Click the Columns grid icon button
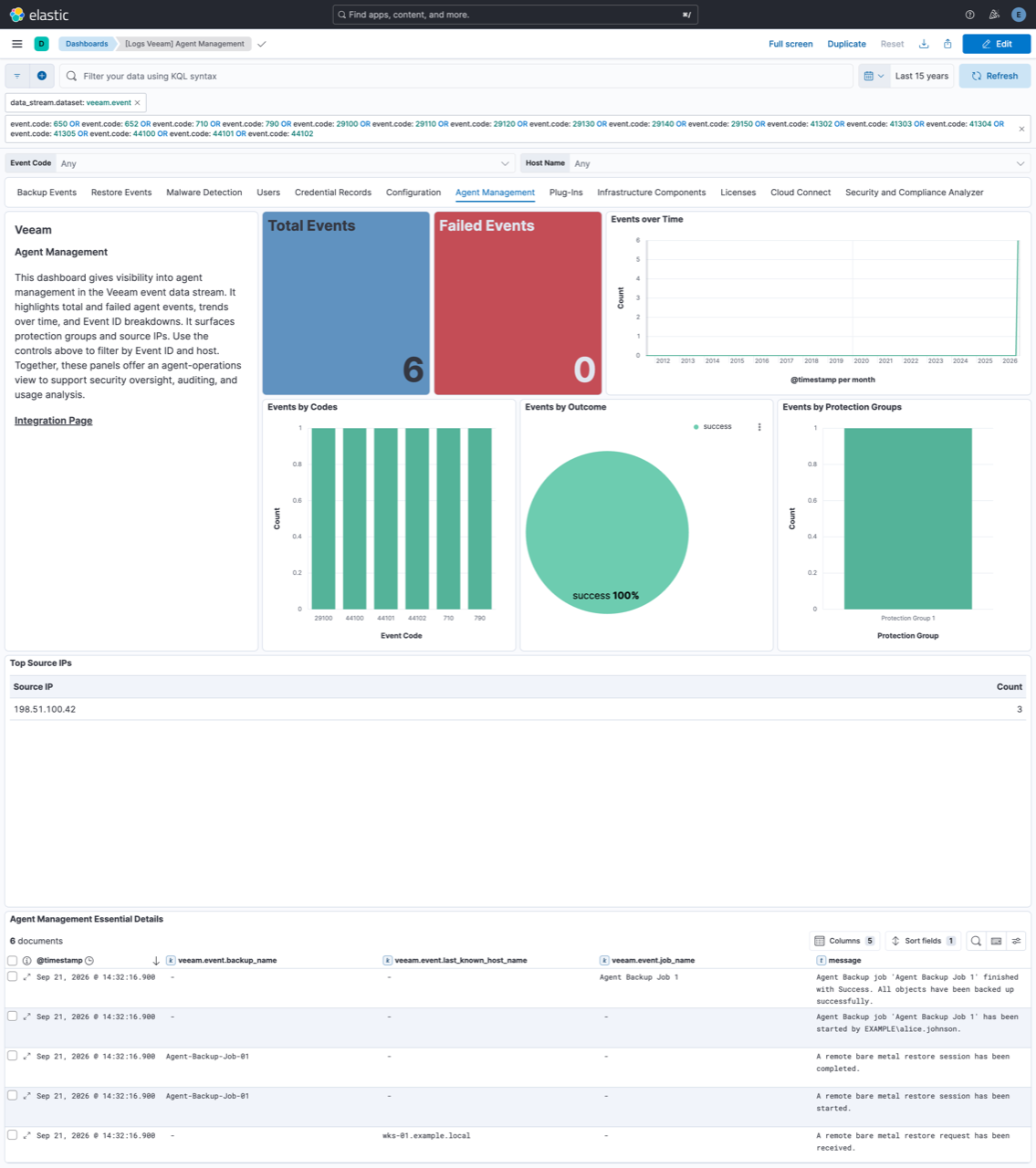This screenshot has height=1168, width=1036. 844,941
